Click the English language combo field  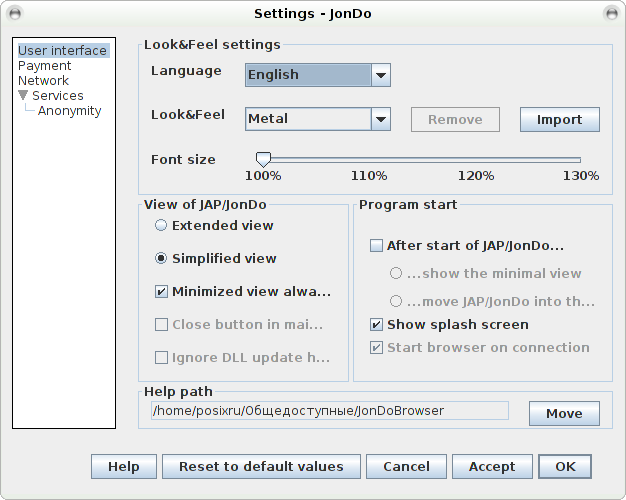308,75
